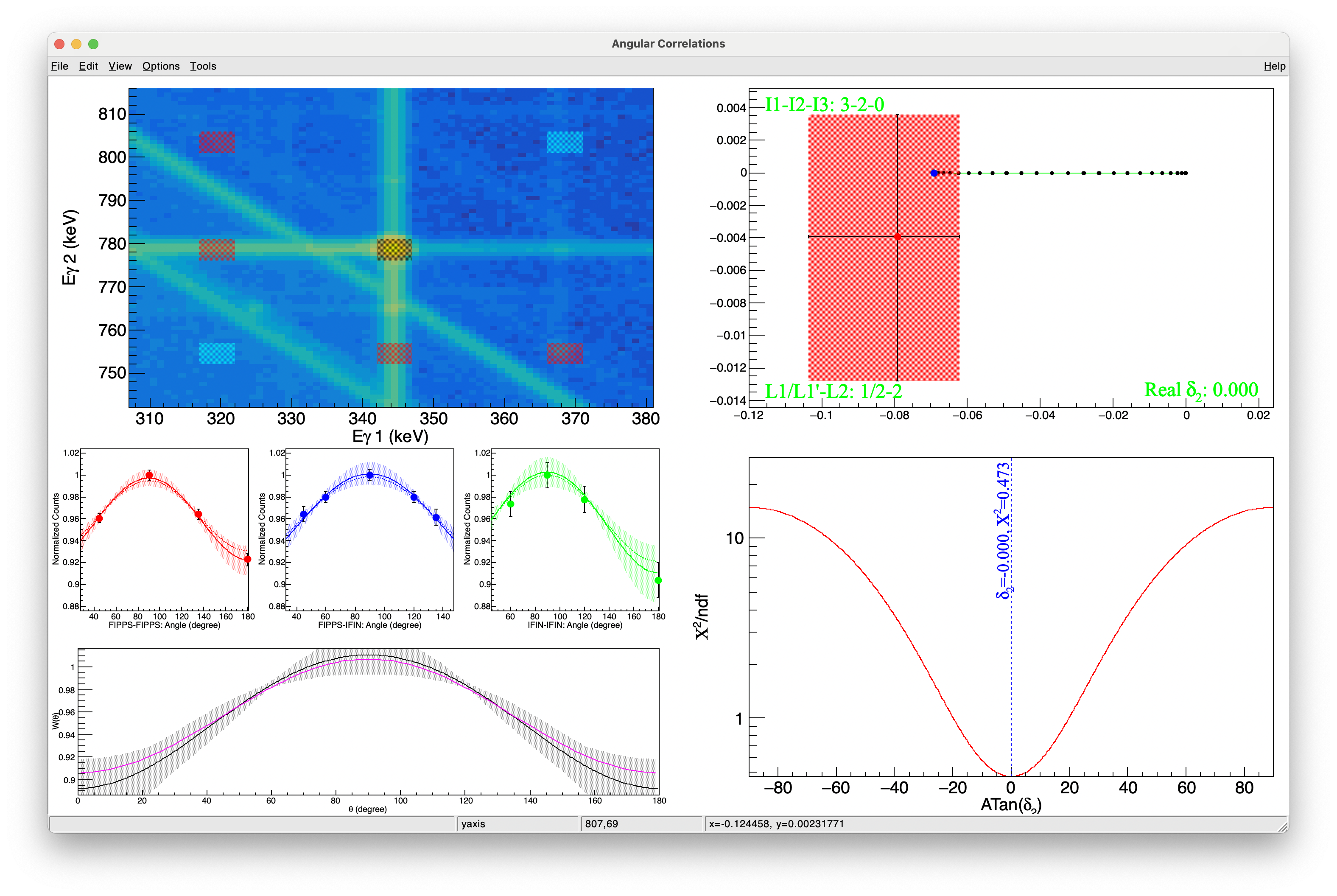The height and width of the screenshot is (896, 1337).
Task: Click the I1-I2-I3: 3-2-0 label
Action: [x=824, y=104]
